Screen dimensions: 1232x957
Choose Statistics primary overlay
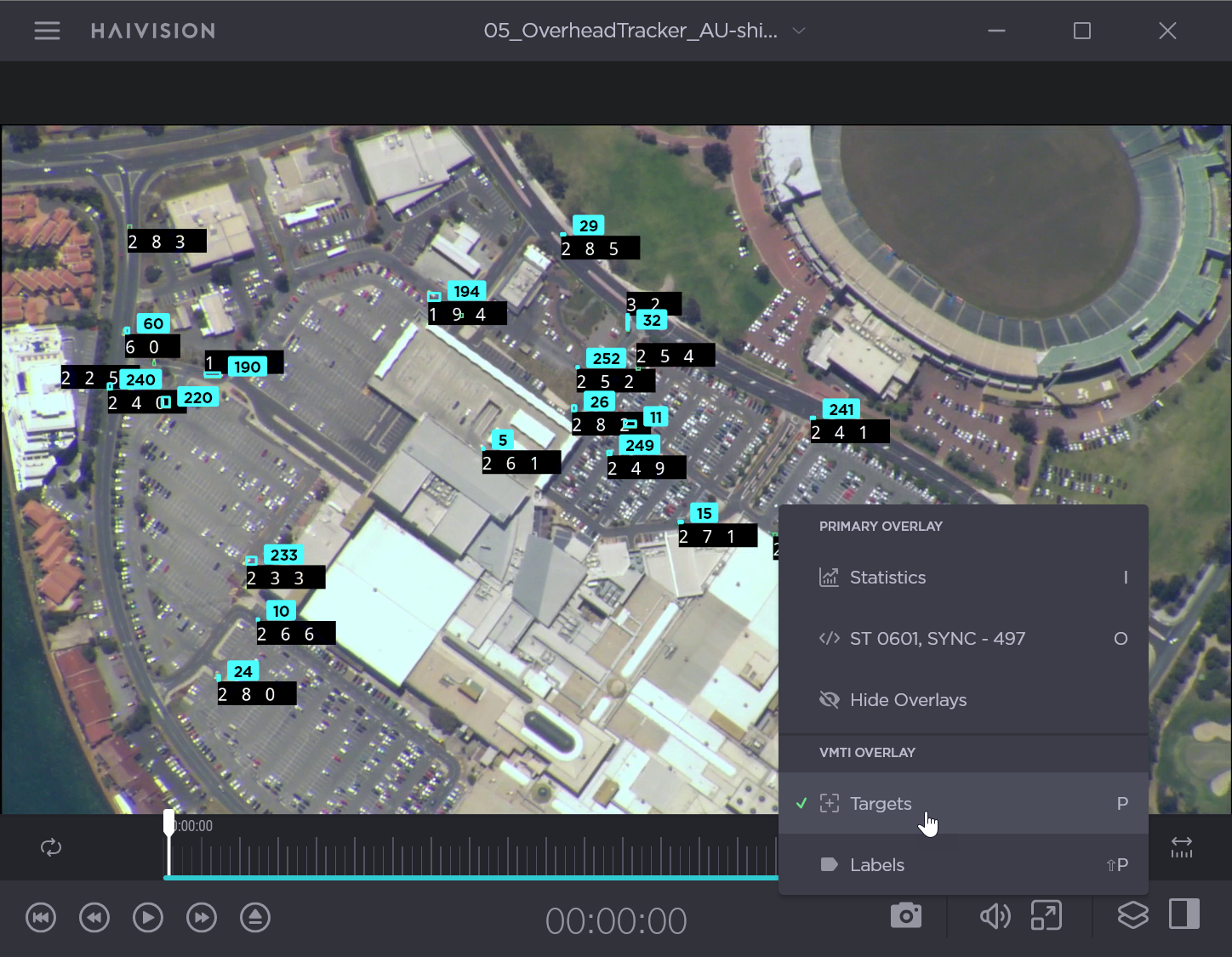point(887,578)
